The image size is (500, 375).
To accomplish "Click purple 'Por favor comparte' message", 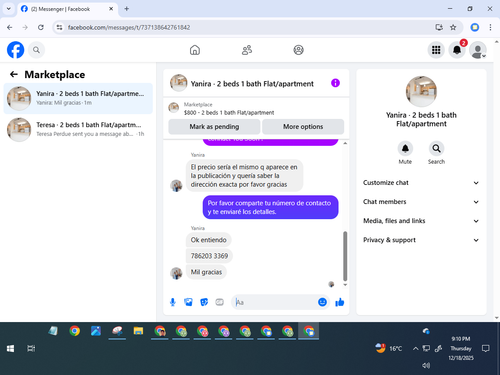I will pos(270,207).
